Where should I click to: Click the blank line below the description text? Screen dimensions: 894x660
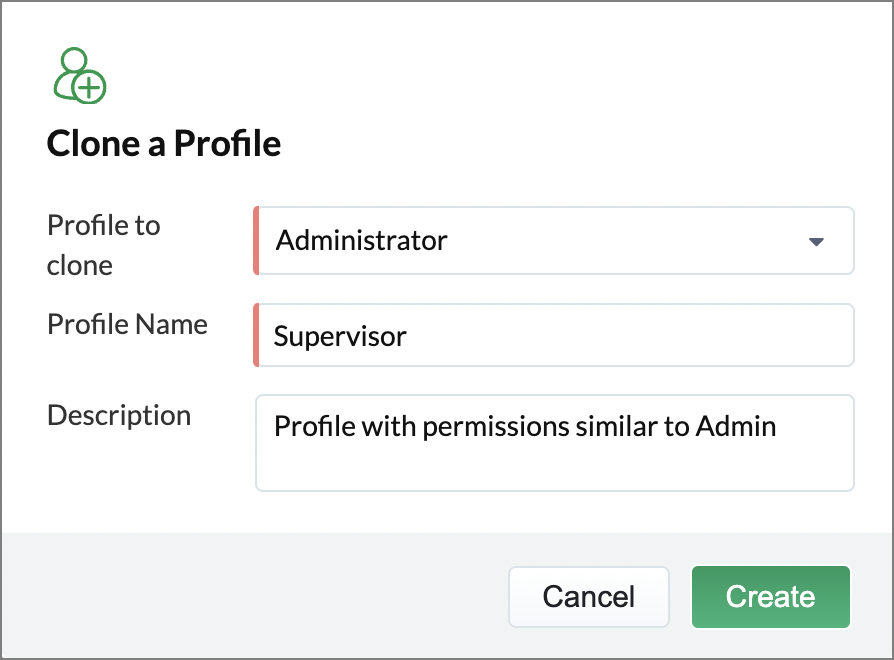click(555, 467)
